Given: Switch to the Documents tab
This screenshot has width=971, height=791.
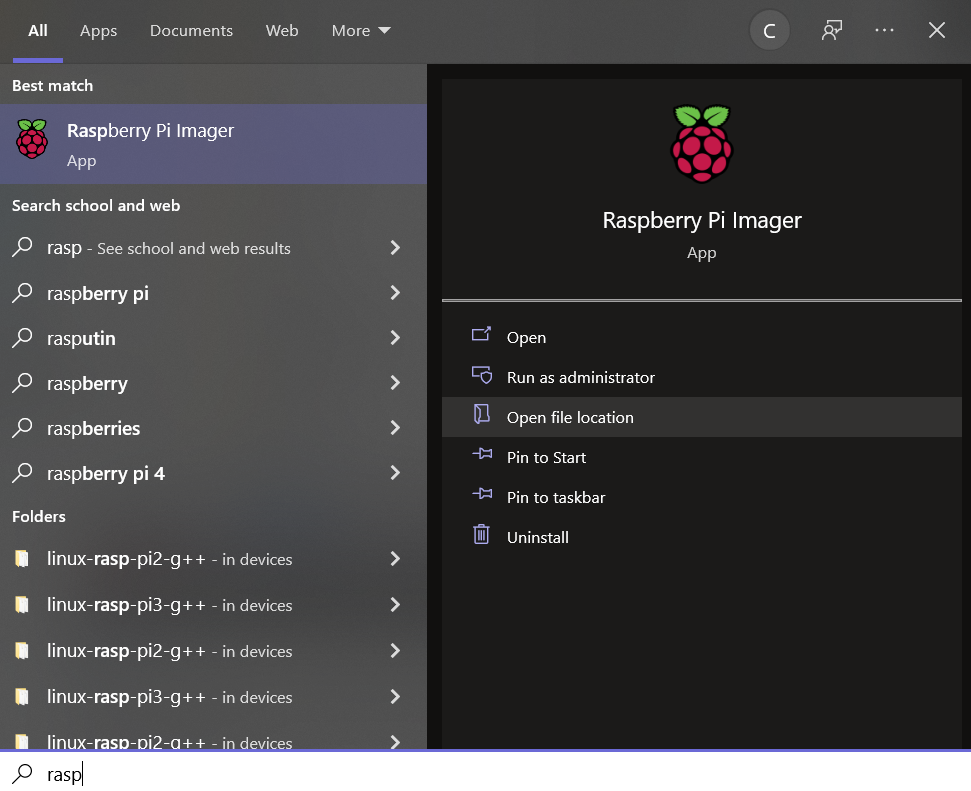Looking at the screenshot, I should [x=191, y=30].
